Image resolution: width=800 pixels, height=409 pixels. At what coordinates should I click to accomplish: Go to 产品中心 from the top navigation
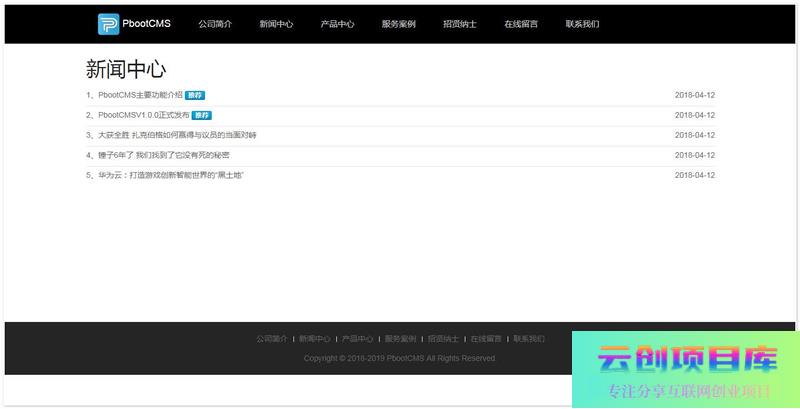[337, 24]
